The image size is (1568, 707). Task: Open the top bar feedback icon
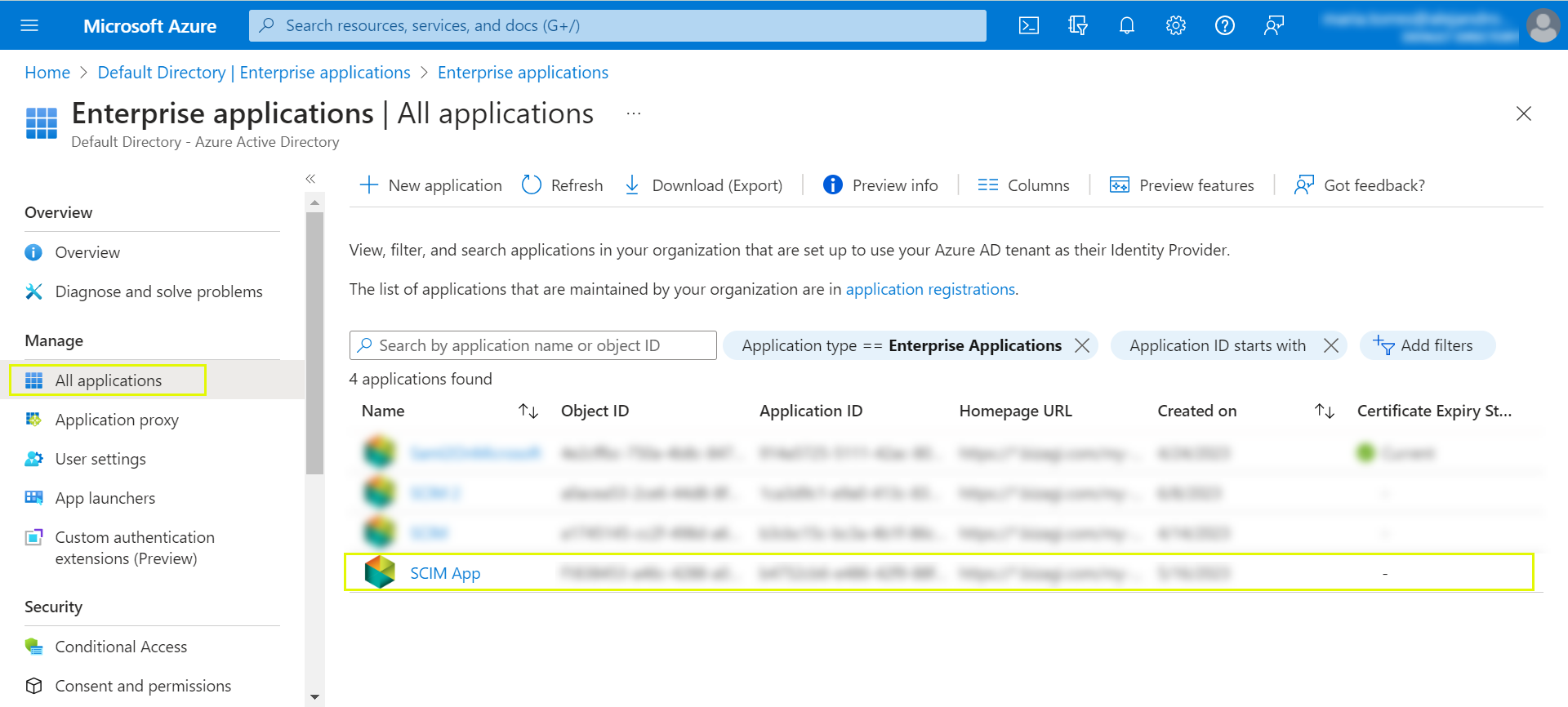pos(1274,25)
